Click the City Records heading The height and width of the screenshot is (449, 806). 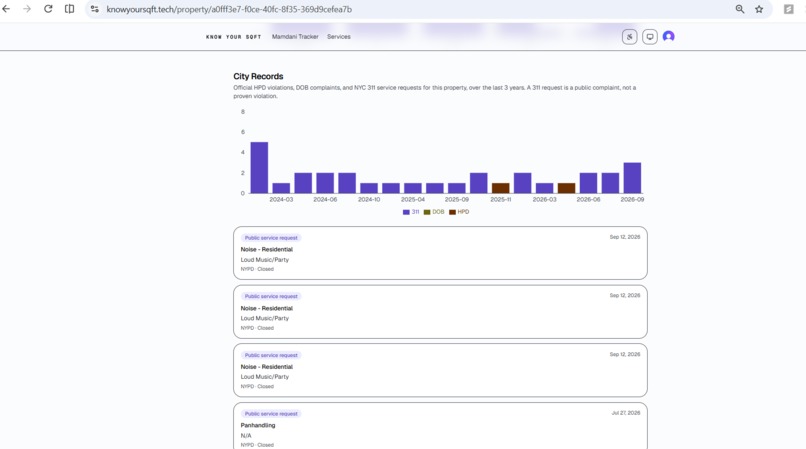(258, 76)
